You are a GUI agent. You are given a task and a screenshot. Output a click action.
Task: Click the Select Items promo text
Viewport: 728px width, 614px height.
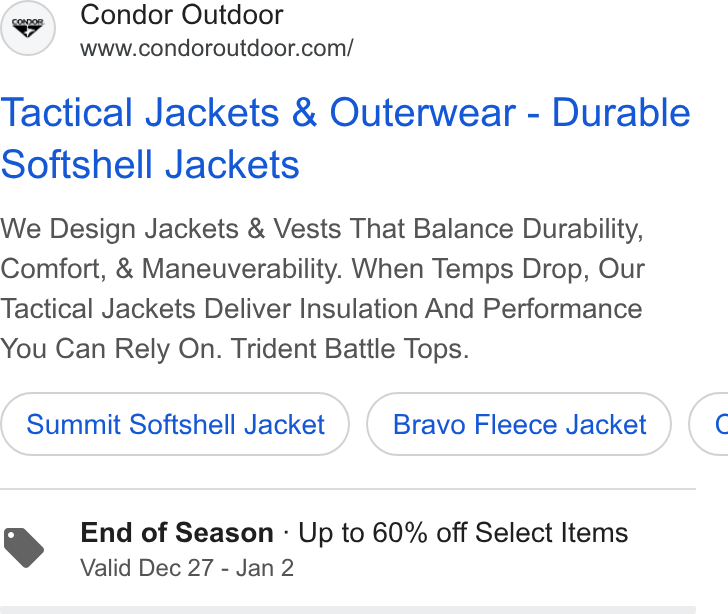tap(551, 532)
